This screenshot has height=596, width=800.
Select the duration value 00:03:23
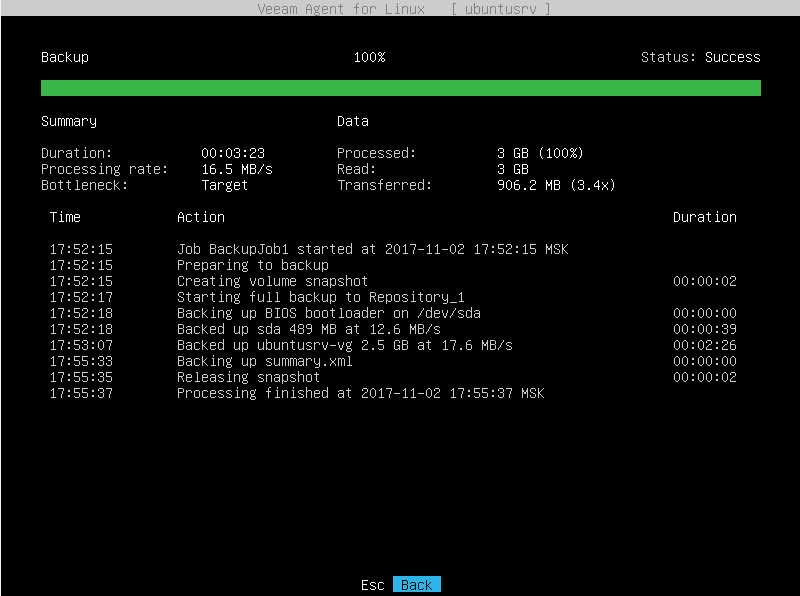233,153
